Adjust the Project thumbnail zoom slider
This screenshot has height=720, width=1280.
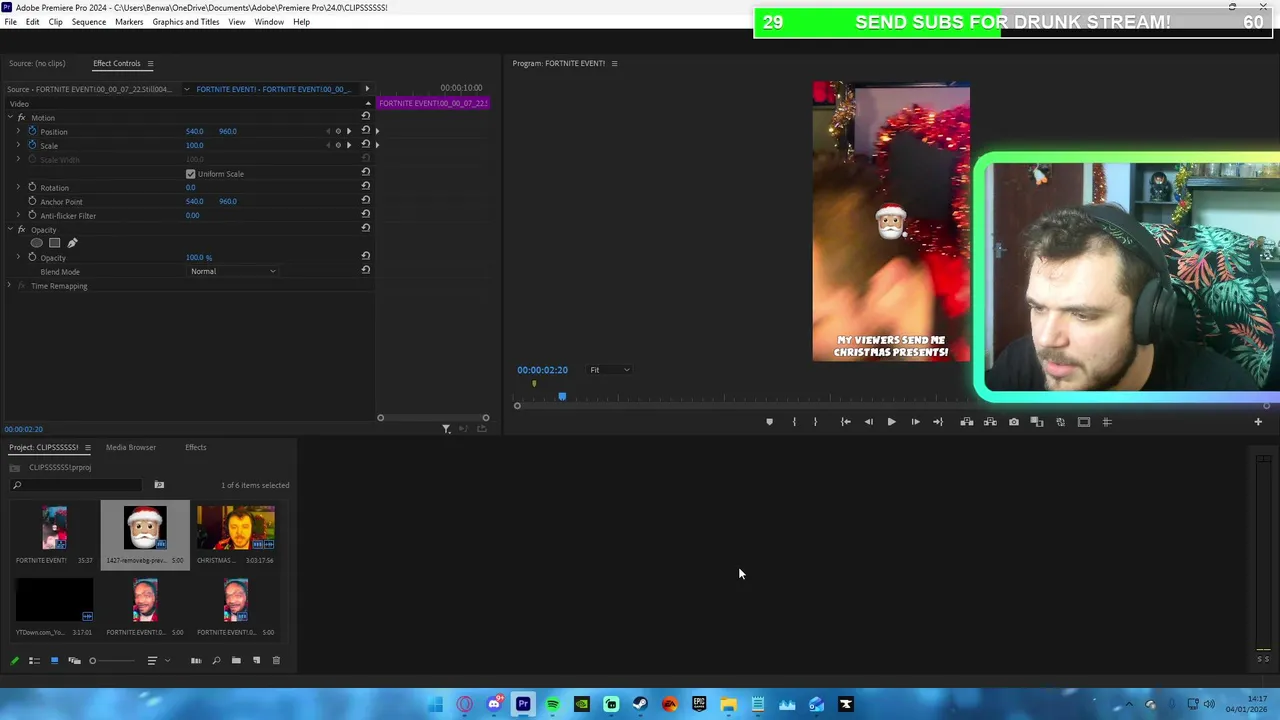click(x=110, y=660)
